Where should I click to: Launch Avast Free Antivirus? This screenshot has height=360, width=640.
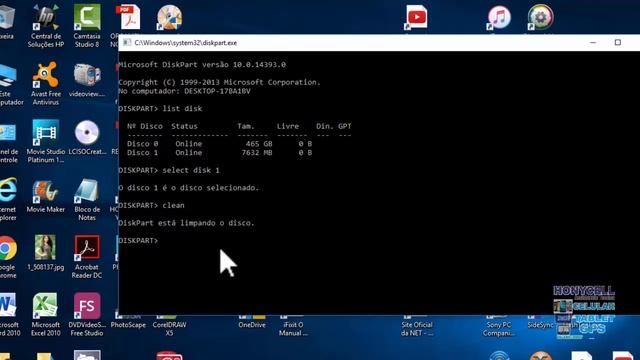point(46,84)
